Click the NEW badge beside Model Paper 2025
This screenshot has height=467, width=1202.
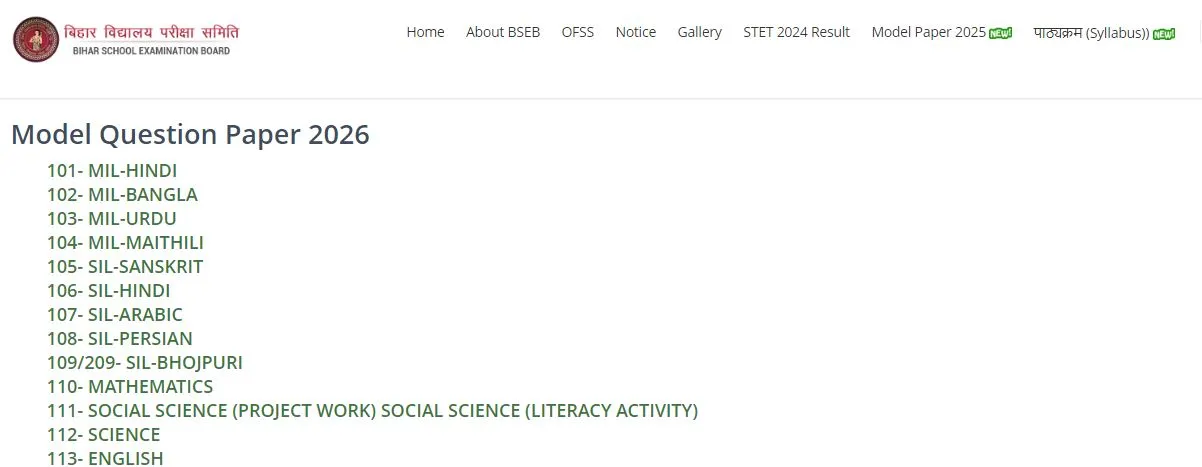point(1000,33)
